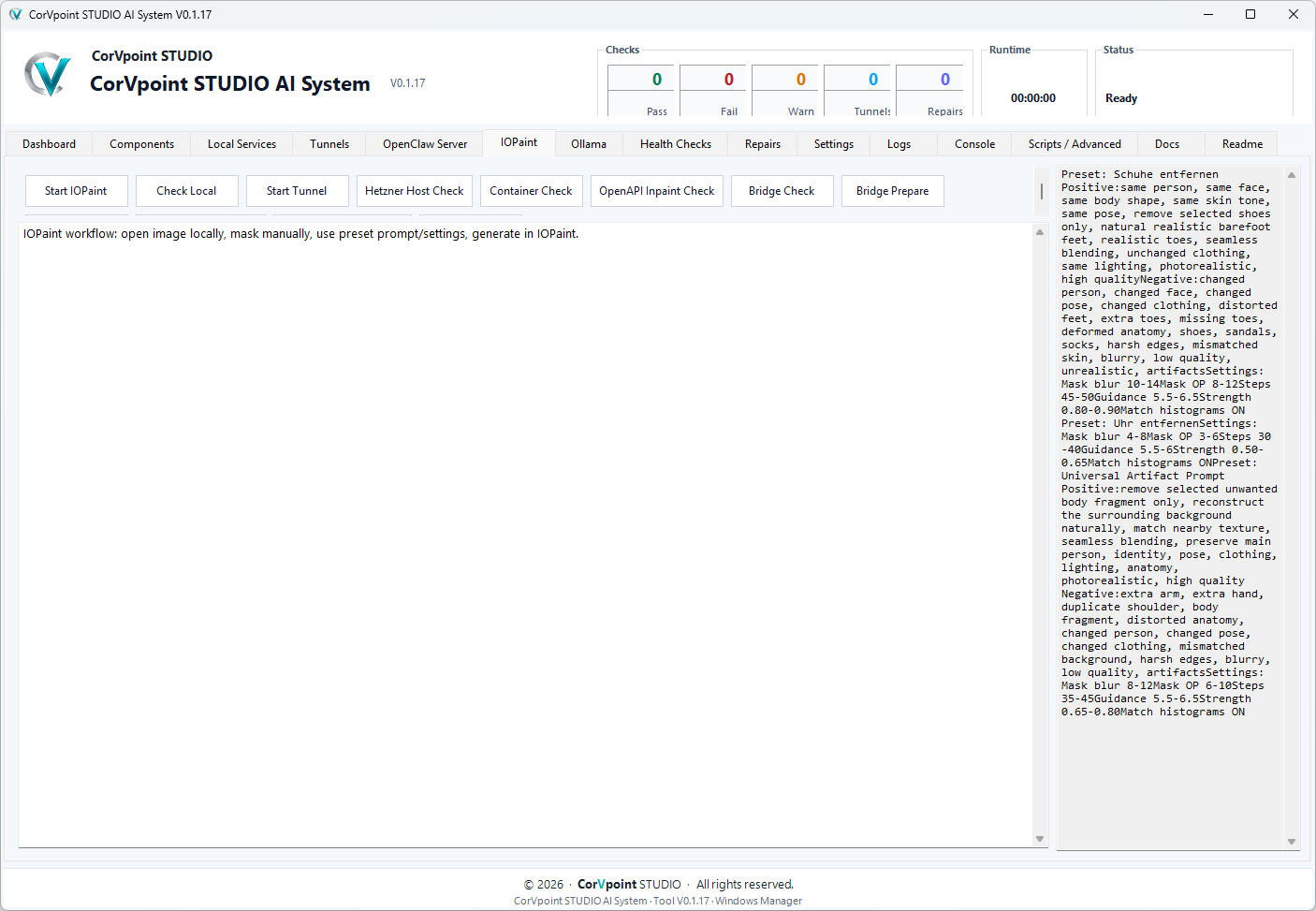Click the preset panel scrollbar down arrow
This screenshot has width=1316, height=911.
point(1292,842)
